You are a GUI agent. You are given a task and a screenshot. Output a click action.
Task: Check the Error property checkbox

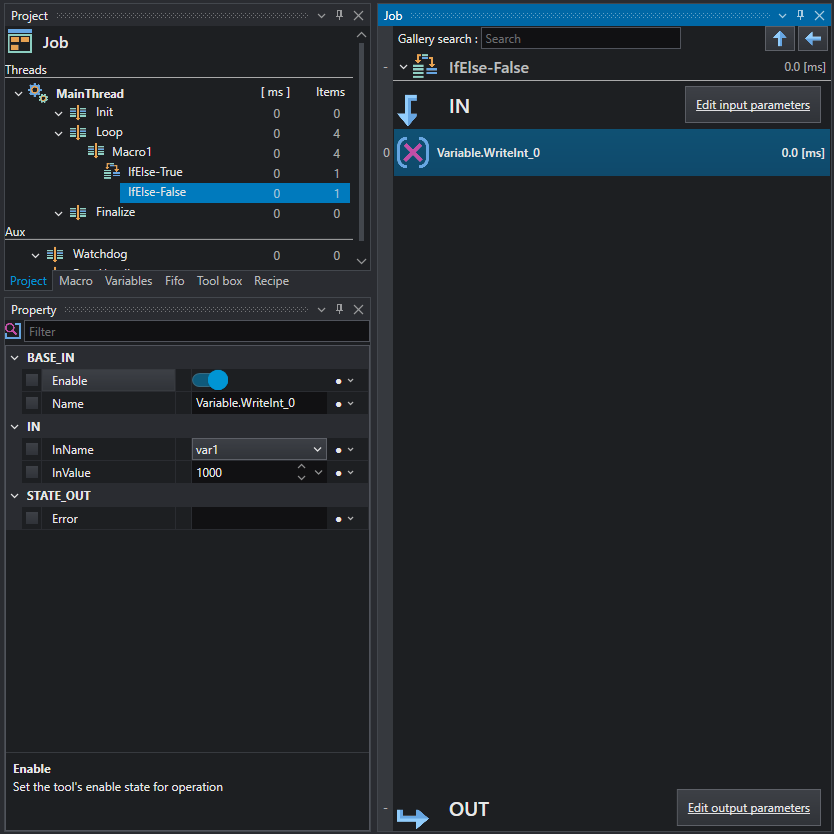(32, 518)
